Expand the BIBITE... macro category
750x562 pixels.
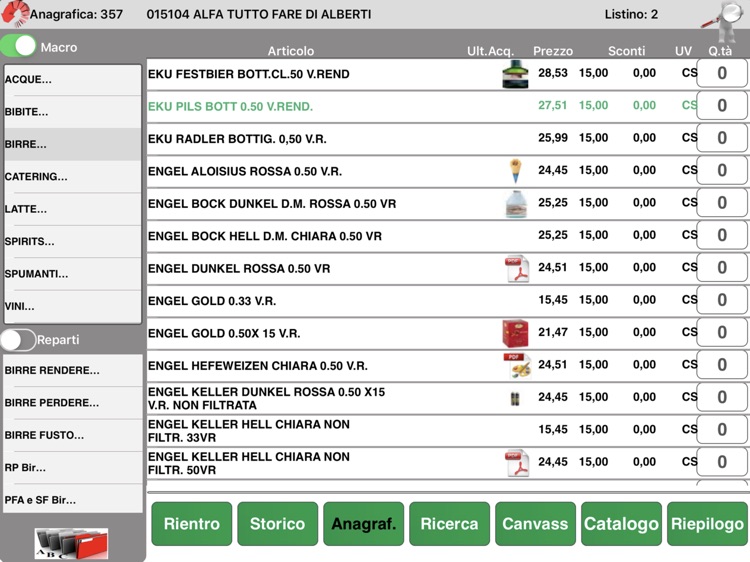(x=73, y=112)
